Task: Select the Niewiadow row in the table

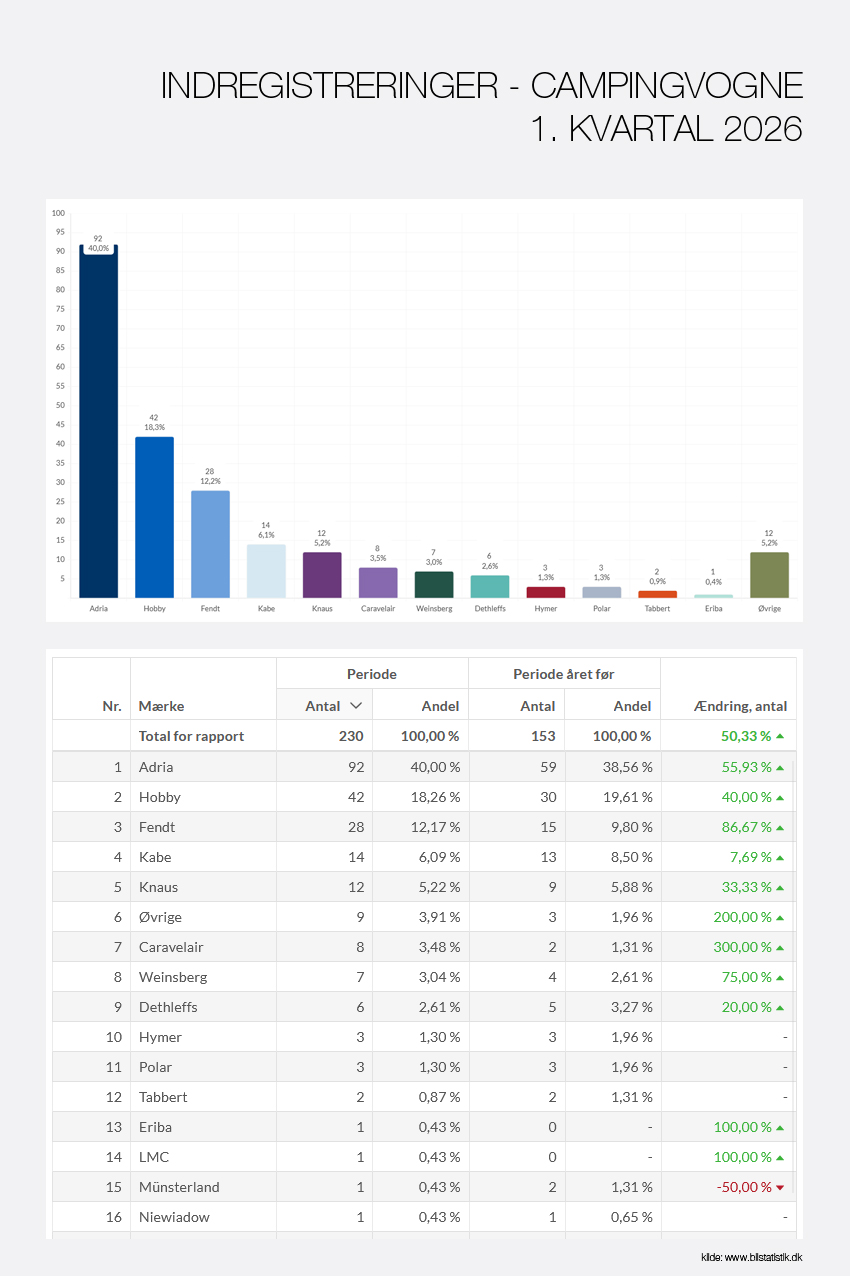Action: pos(174,1217)
